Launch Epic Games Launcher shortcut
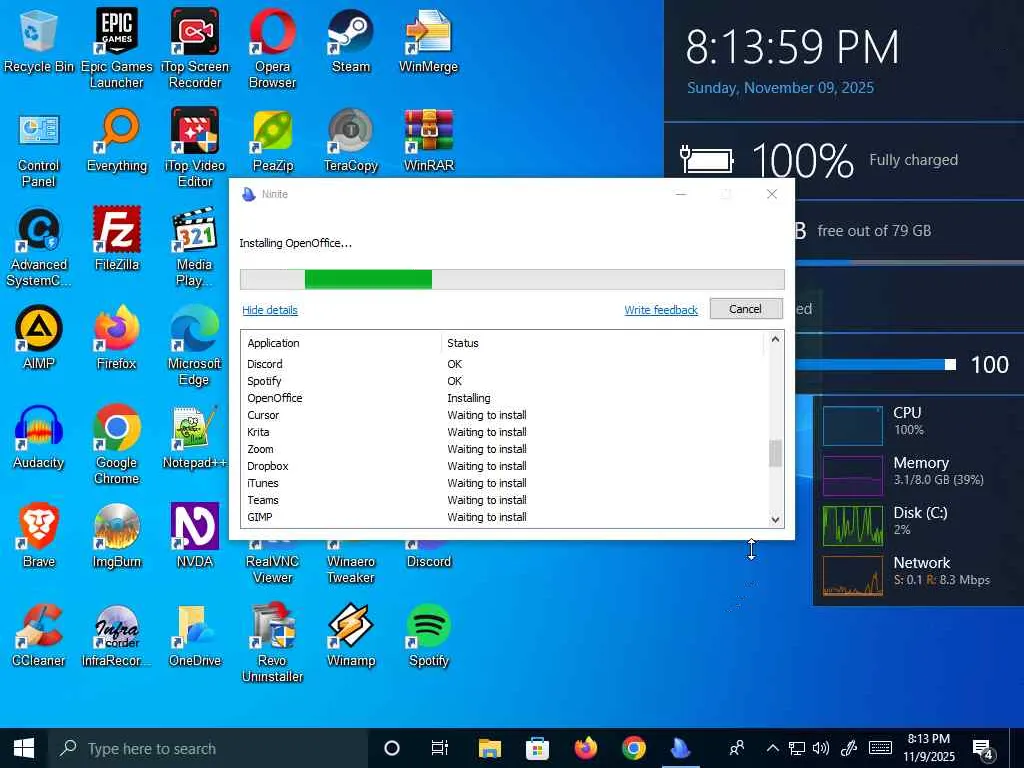The height and width of the screenshot is (768, 1024). [x=116, y=48]
